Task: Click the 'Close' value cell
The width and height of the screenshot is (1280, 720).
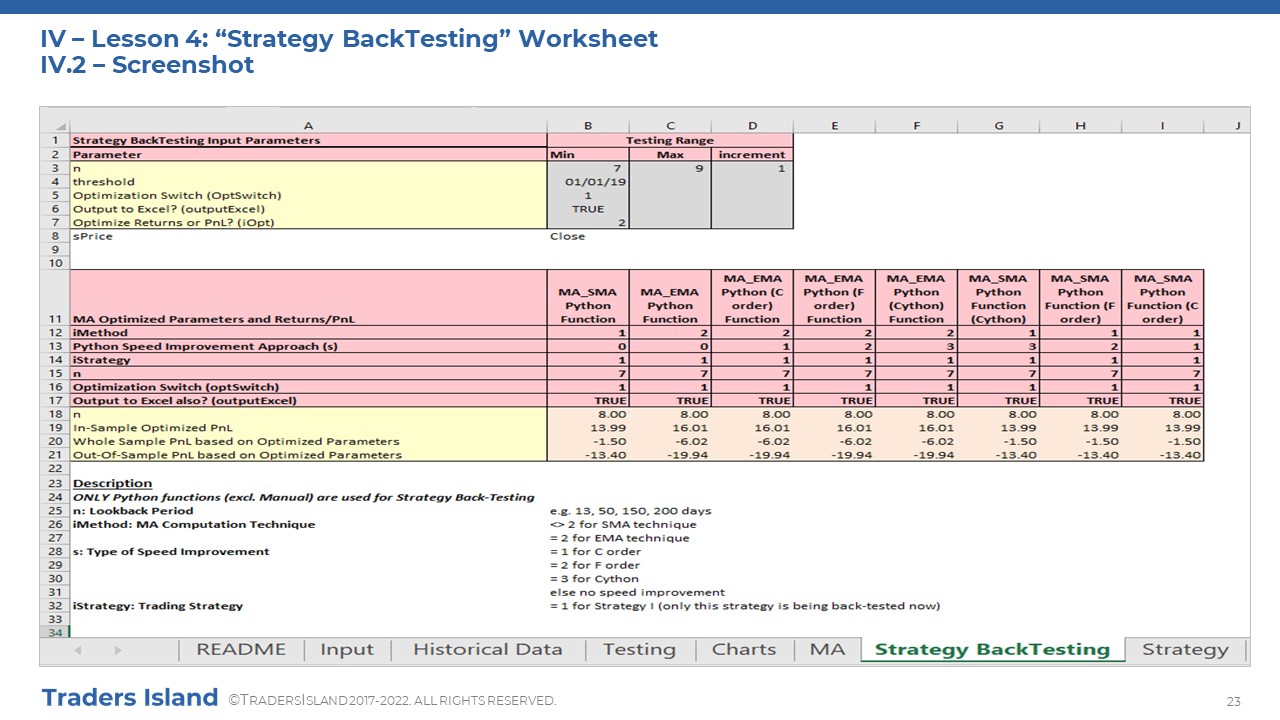Action: [x=588, y=237]
